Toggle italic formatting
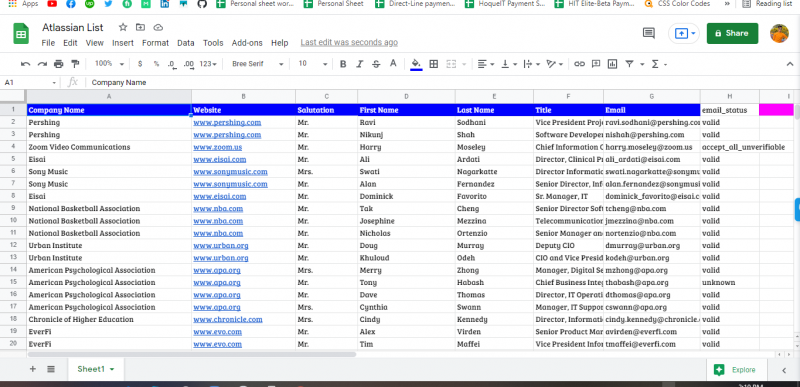This screenshot has width=800, height=387. coord(359,64)
